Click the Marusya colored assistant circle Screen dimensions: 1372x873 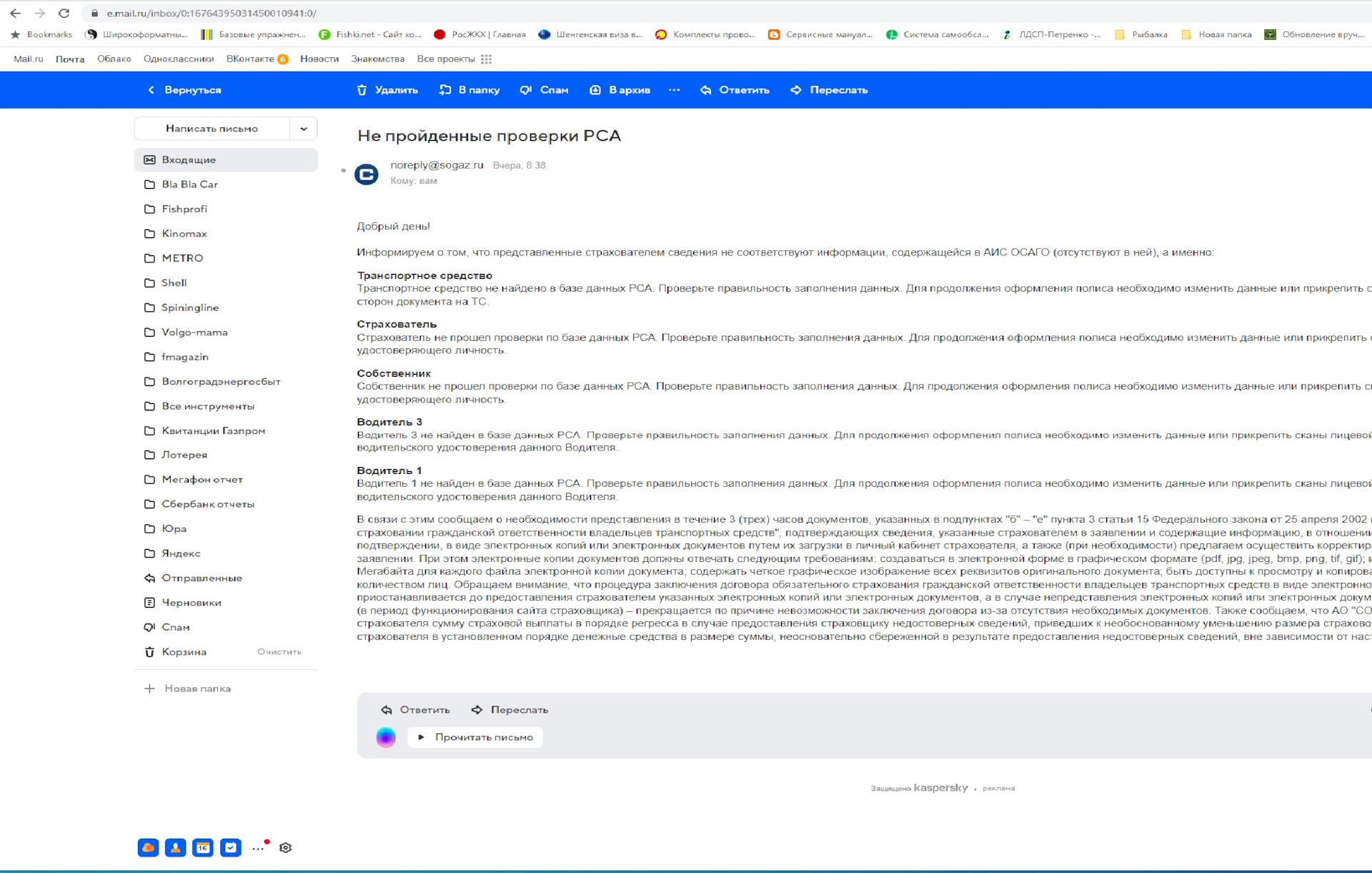click(x=386, y=737)
